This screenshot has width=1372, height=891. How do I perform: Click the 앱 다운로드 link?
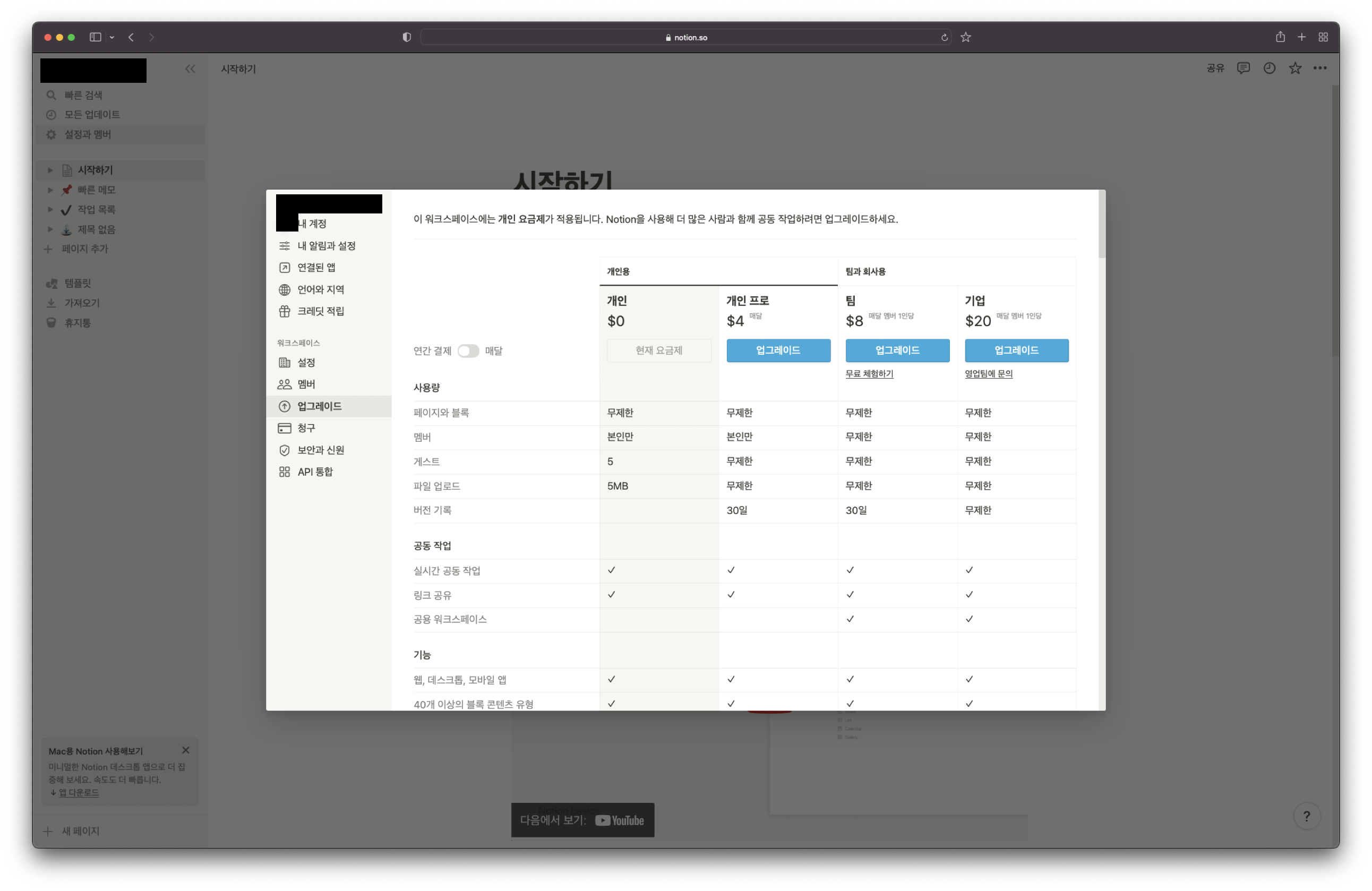click(x=79, y=792)
